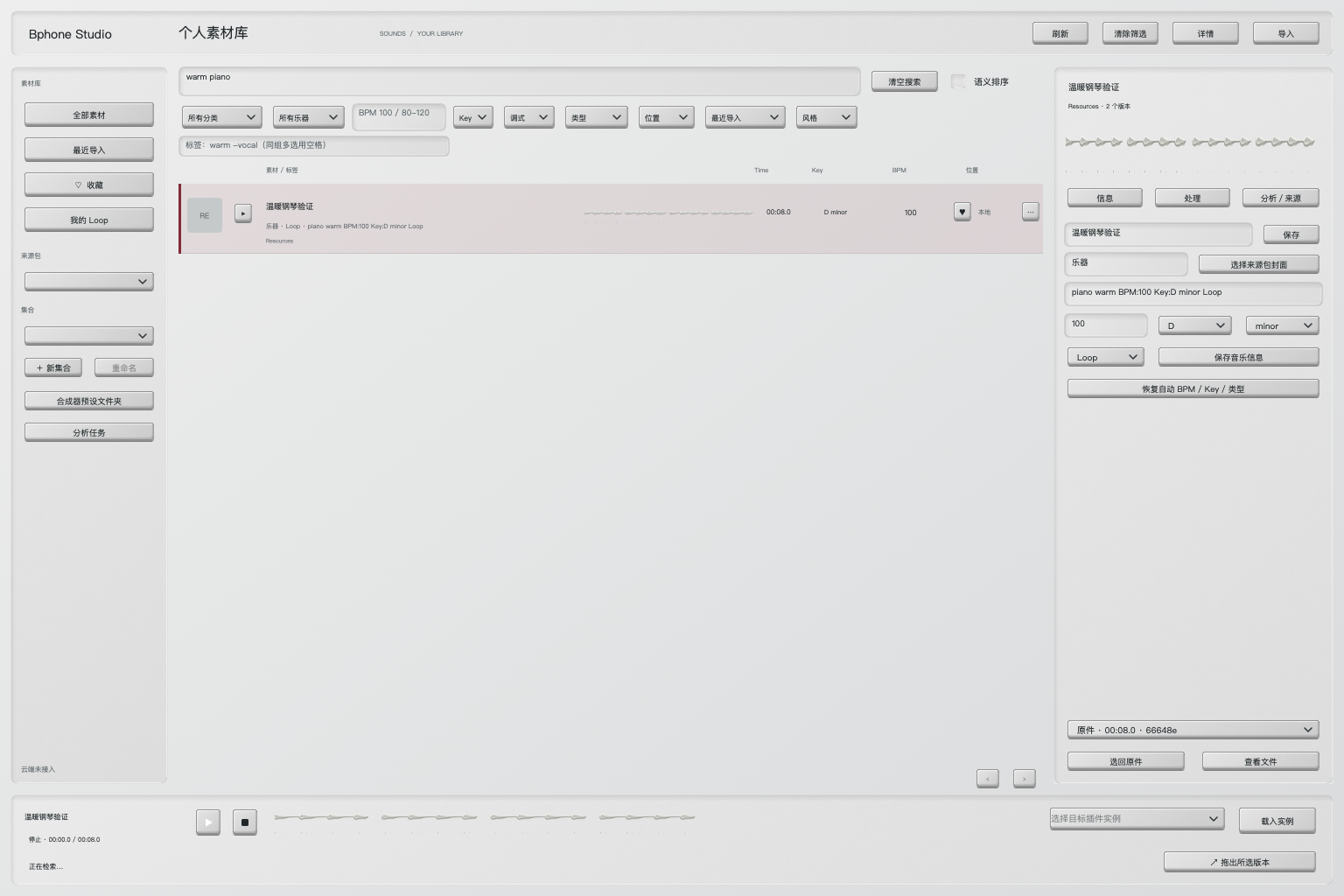Open the Loop type dropdown in details
This screenshot has height=896, width=1344.
1106,357
